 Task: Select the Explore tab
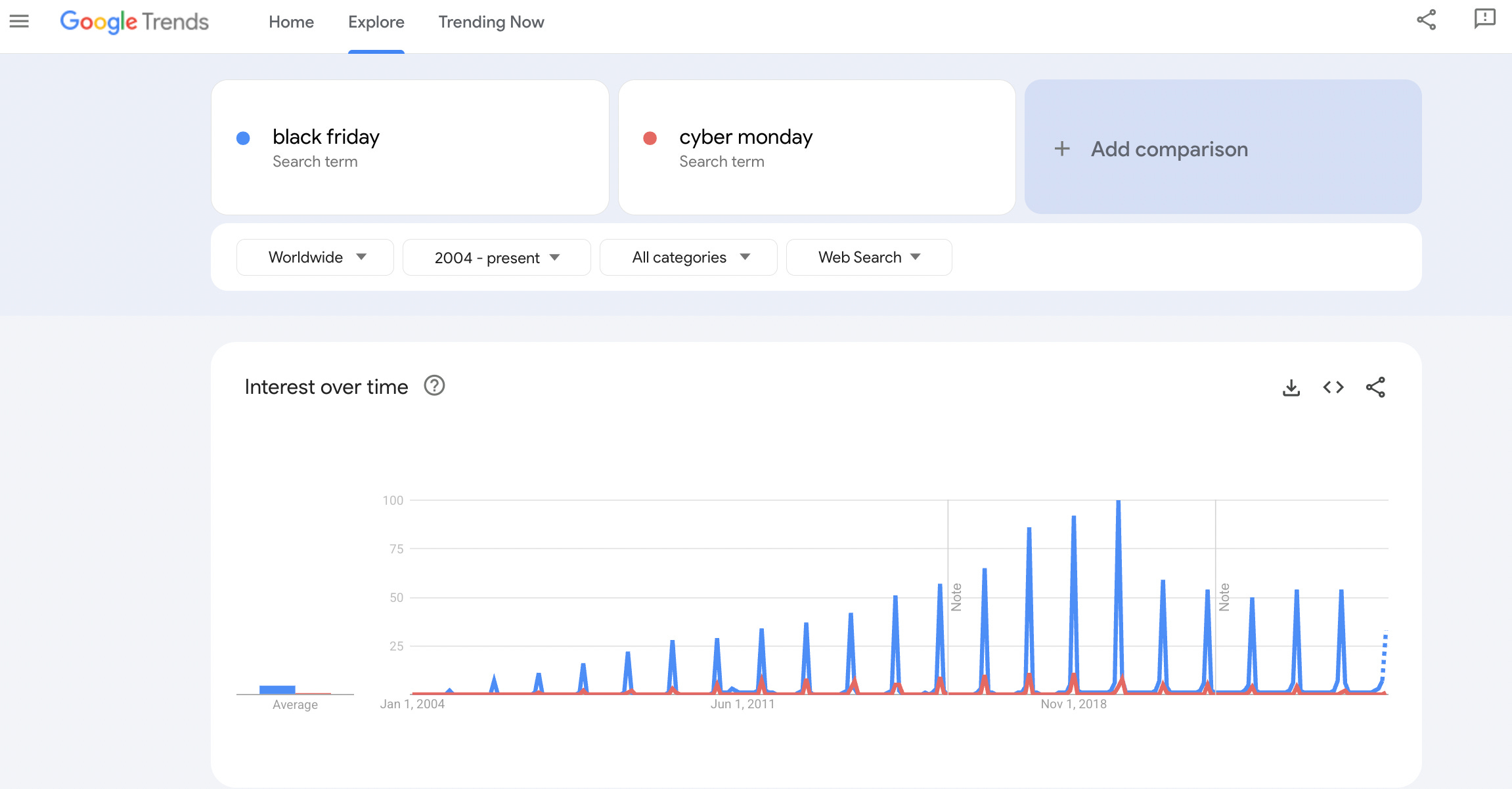[376, 22]
